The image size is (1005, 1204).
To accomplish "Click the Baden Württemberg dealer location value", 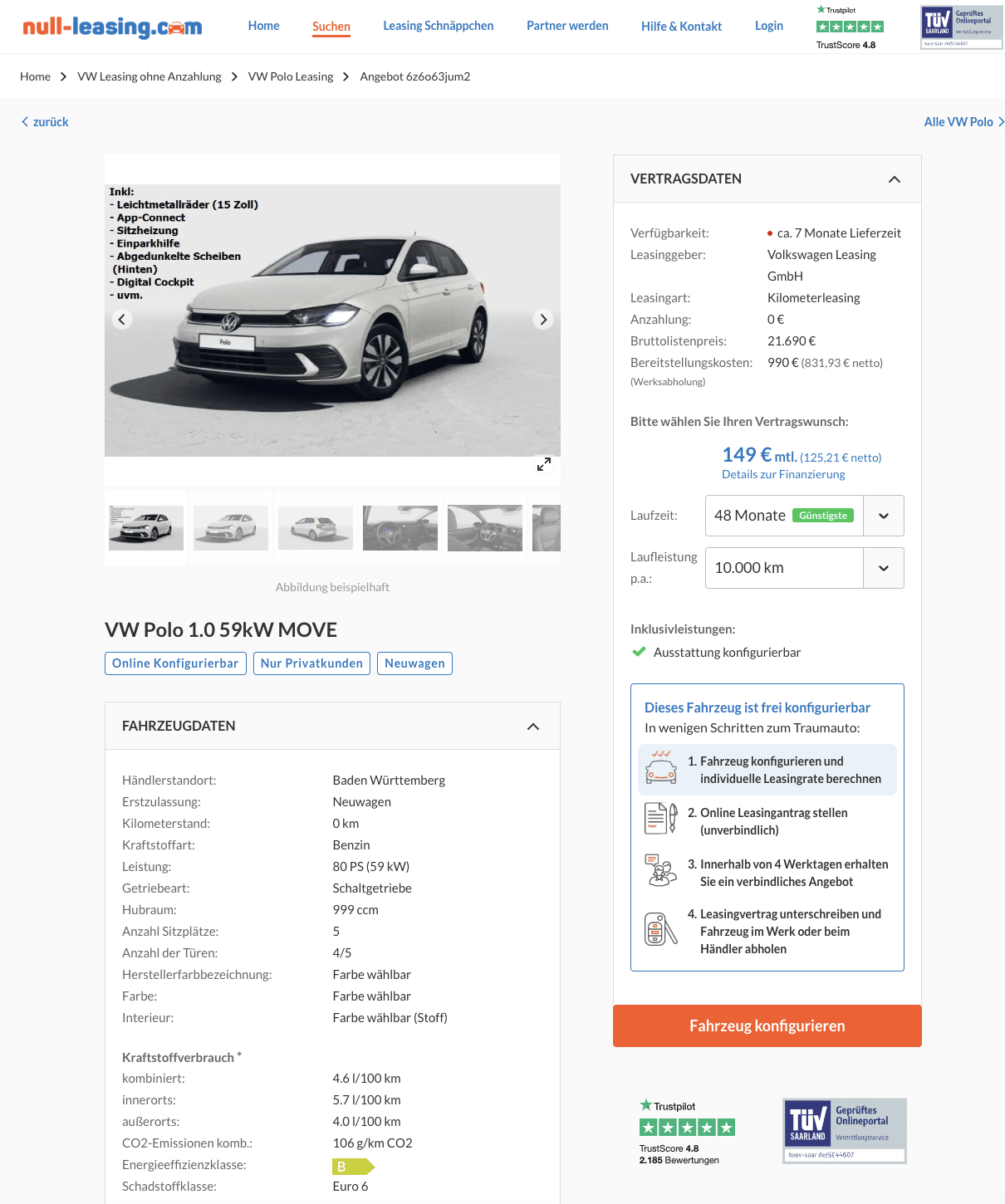I will click(389, 781).
